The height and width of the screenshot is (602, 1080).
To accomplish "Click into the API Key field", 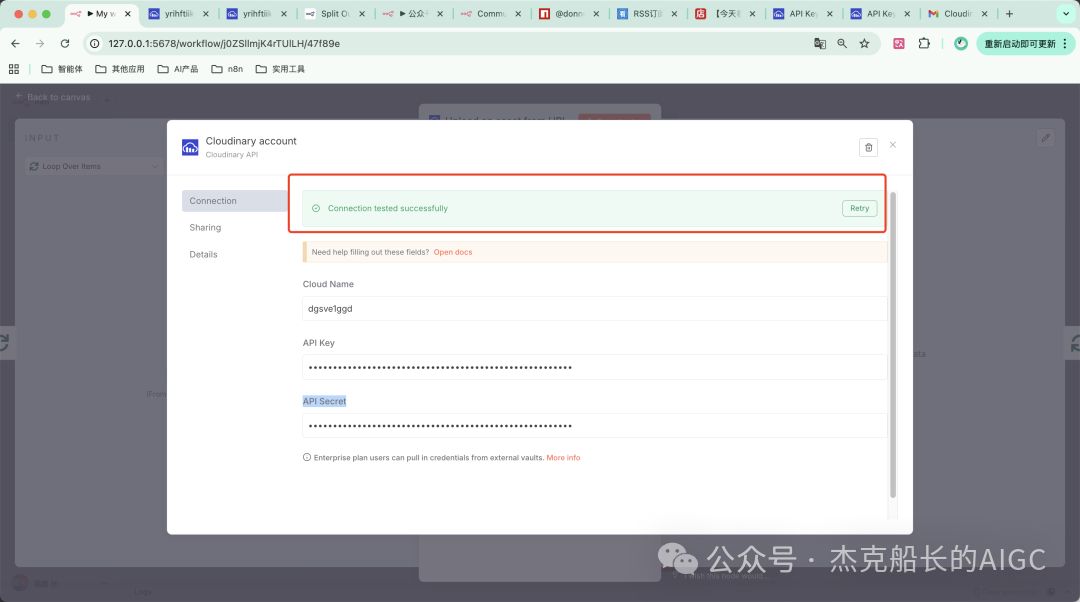I will (x=594, y=367).
